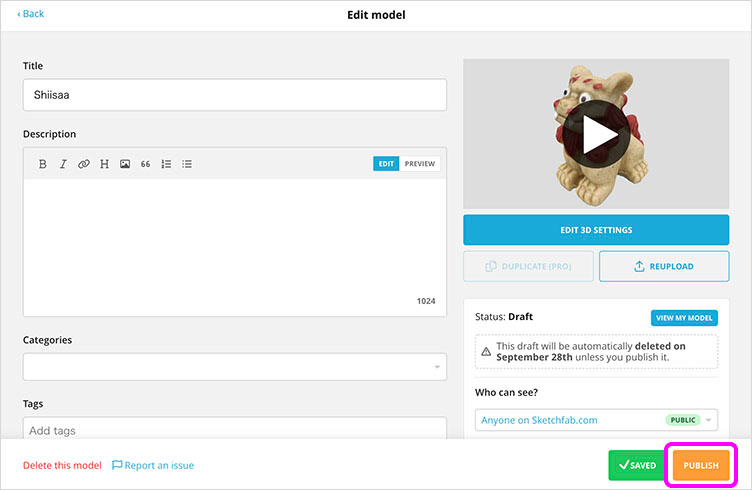The image size is (752, 490).
Task: Click Delete this model
Action: 62,466
